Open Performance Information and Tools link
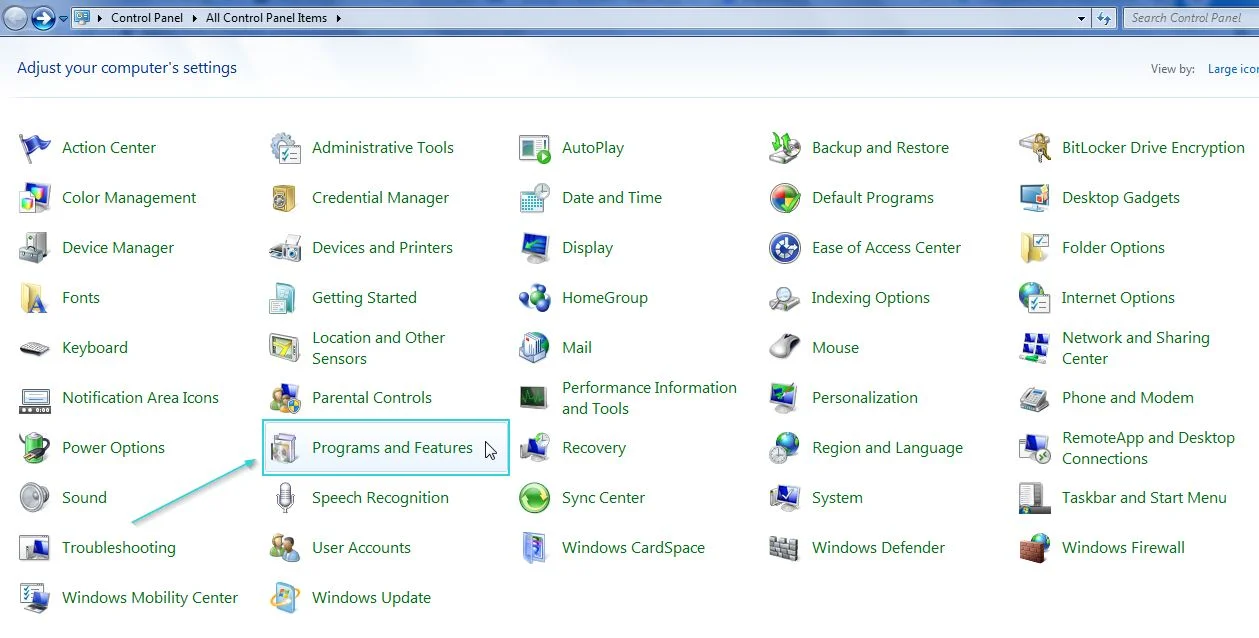Viewport: 1259px width, 638px height. [649, 398]
